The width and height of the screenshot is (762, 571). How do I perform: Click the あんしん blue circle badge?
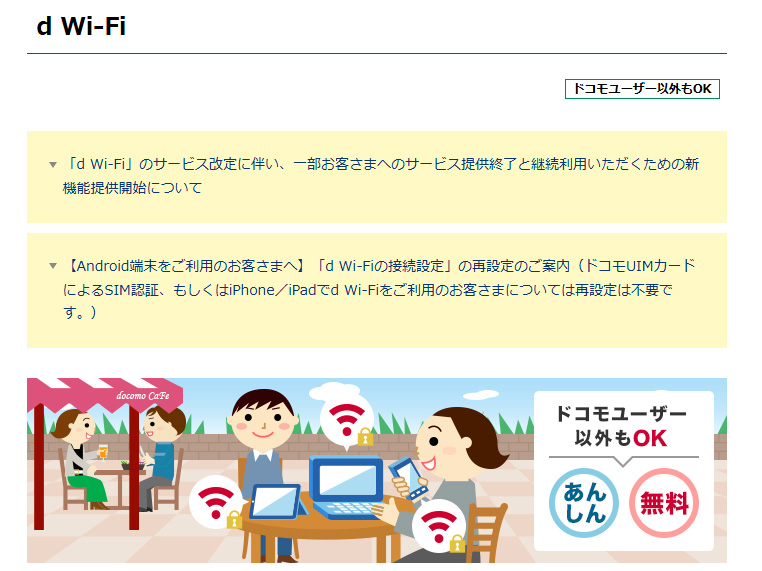tap(584, 503)
